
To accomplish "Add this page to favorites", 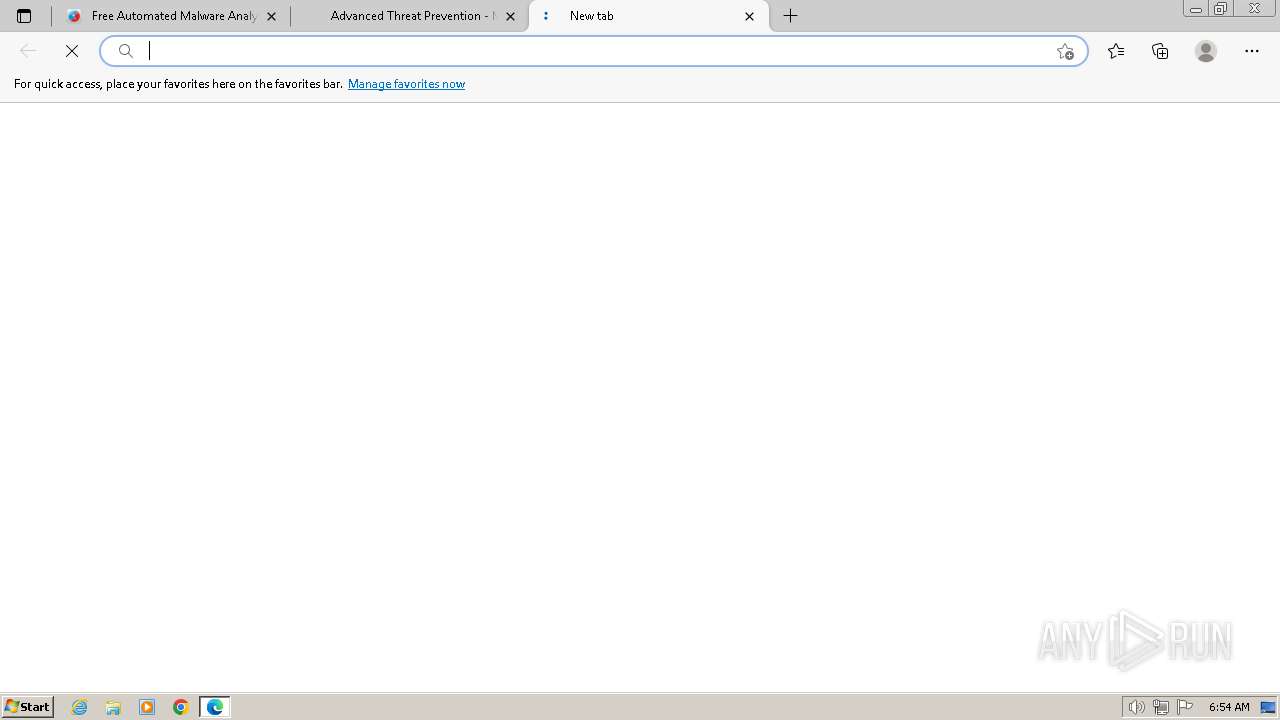I will (1065, 51).
